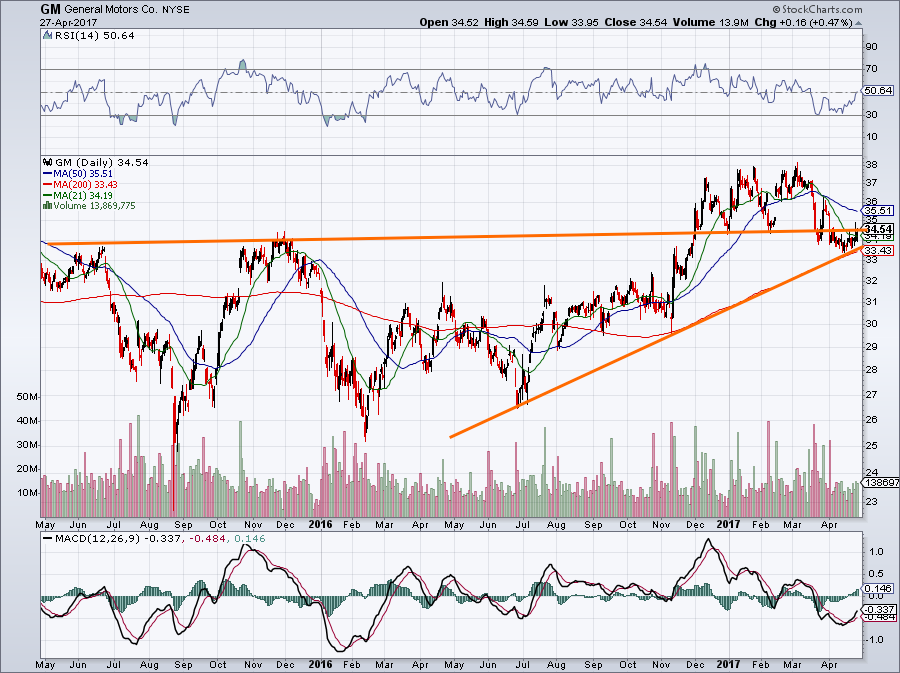Click the bar icon before the Volume legend
900x673 pixels.
48,205
